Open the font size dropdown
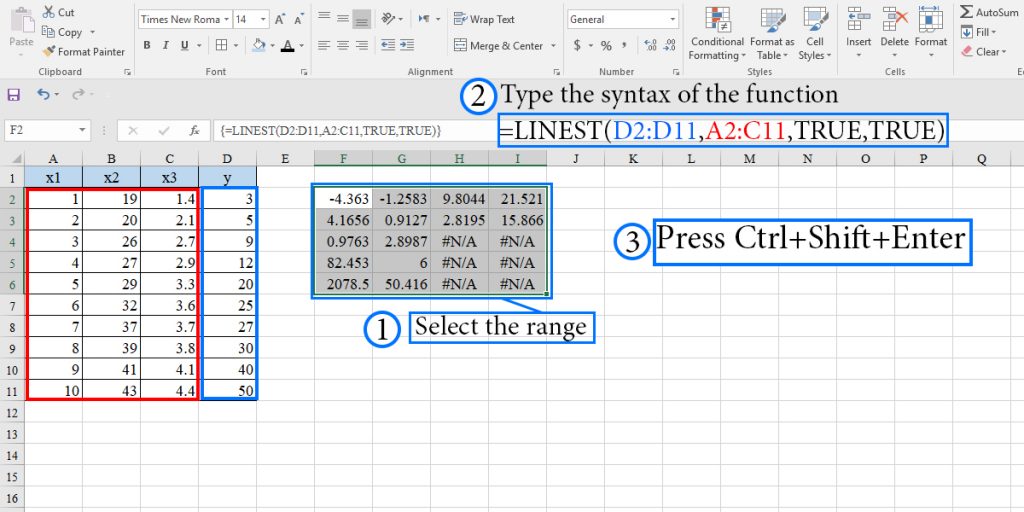The height and width of the screenshot is (512, 1024). pos(264,20)
